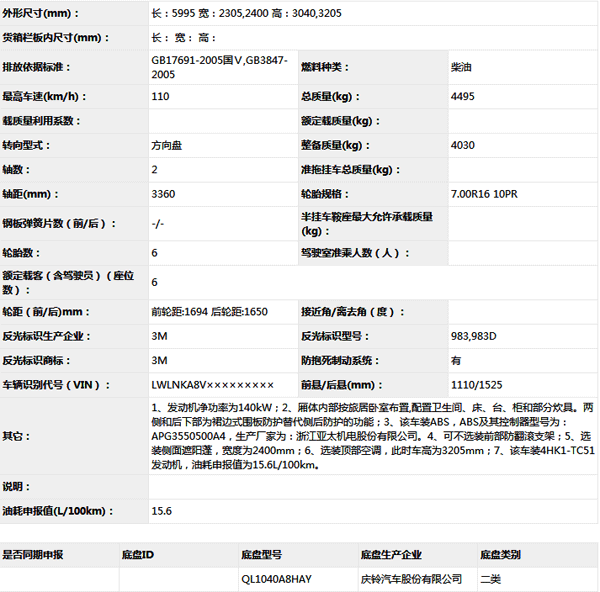Click chassis manufacturer 庆铃汽车股份有限公司

[x=411, y=578]
